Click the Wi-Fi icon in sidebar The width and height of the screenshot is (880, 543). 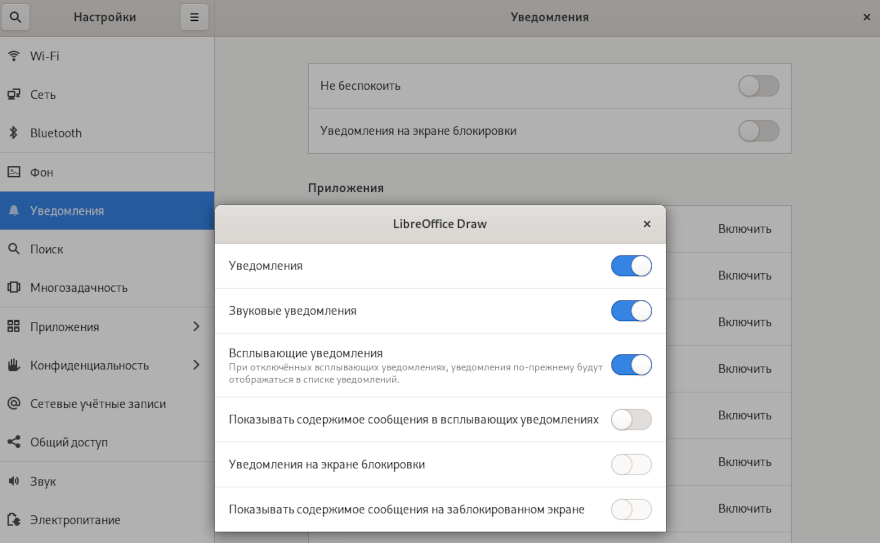(x=14, y=56)
